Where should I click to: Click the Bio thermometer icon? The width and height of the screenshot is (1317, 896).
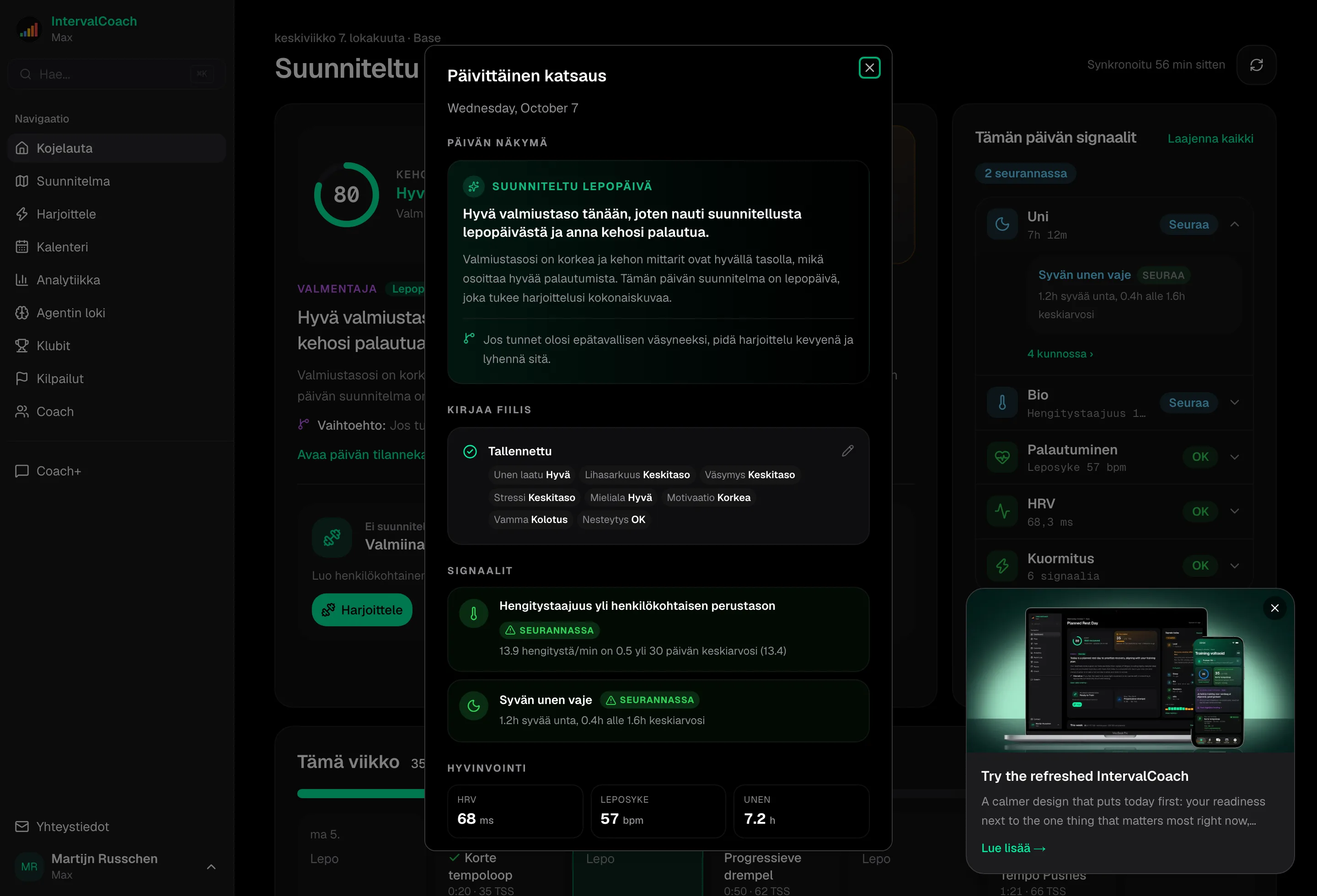pyautogui.click(x=1002, y=403)
